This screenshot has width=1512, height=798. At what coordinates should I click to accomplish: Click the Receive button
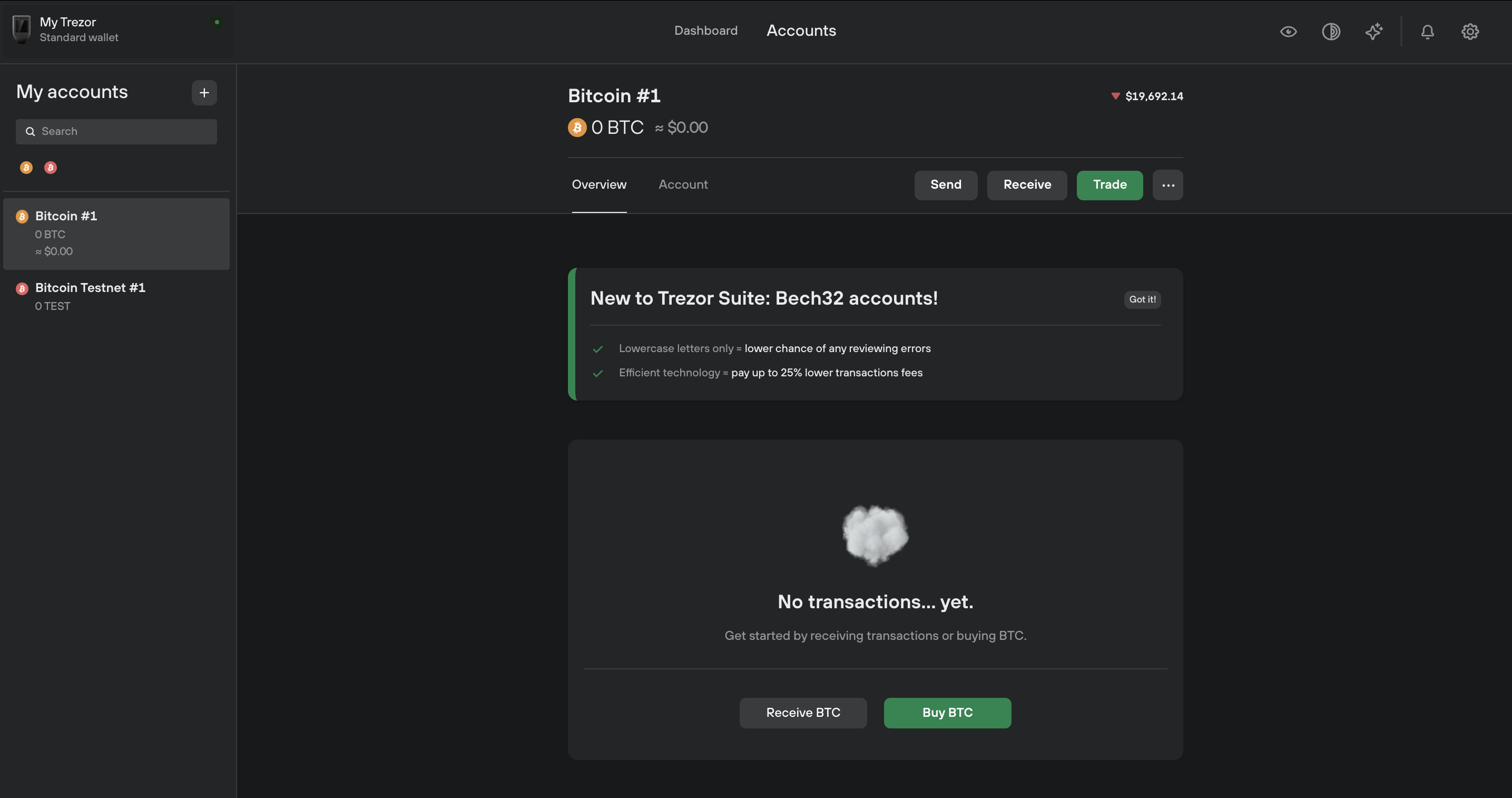[1027, 186]
